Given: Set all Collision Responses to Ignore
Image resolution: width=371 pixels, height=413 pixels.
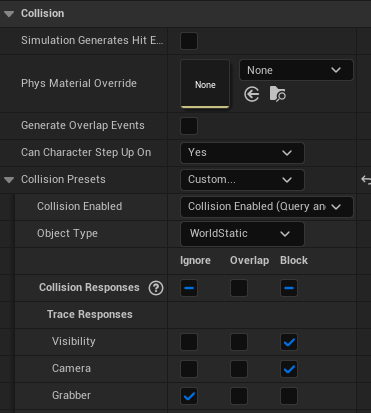Looking at the screenshot, I should [x=189, y=288].
